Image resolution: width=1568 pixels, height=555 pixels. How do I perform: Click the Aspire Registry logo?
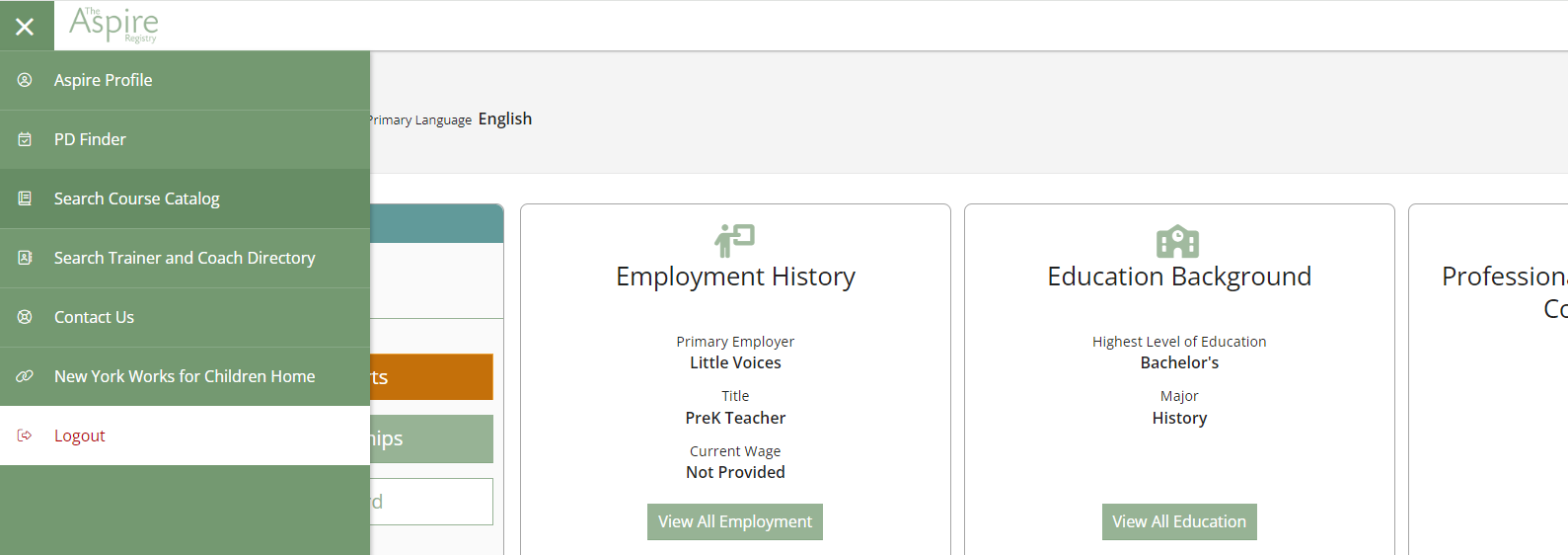tap(113, 25)
